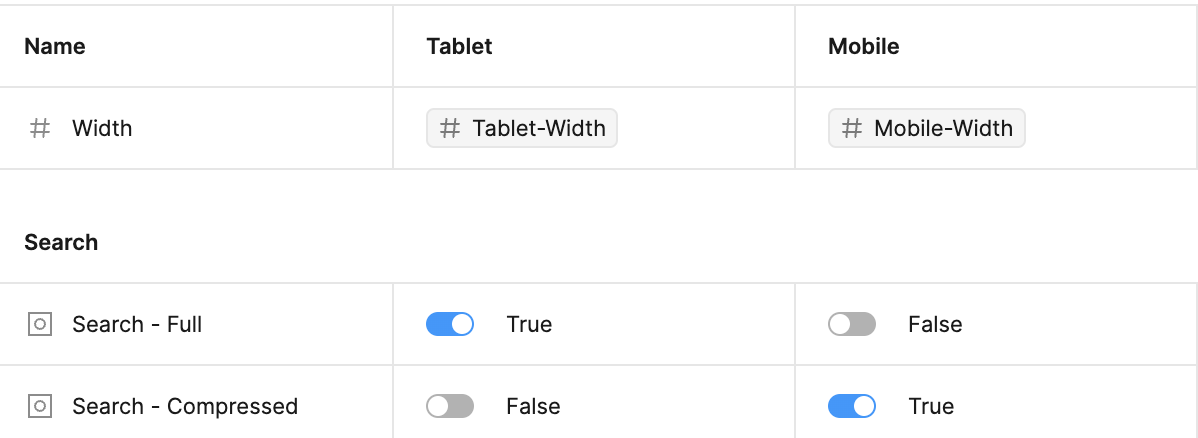The width and height of the screenshot is (1198, 438).
Task: Click the number icon beside Width
Action: click(40, 128)
